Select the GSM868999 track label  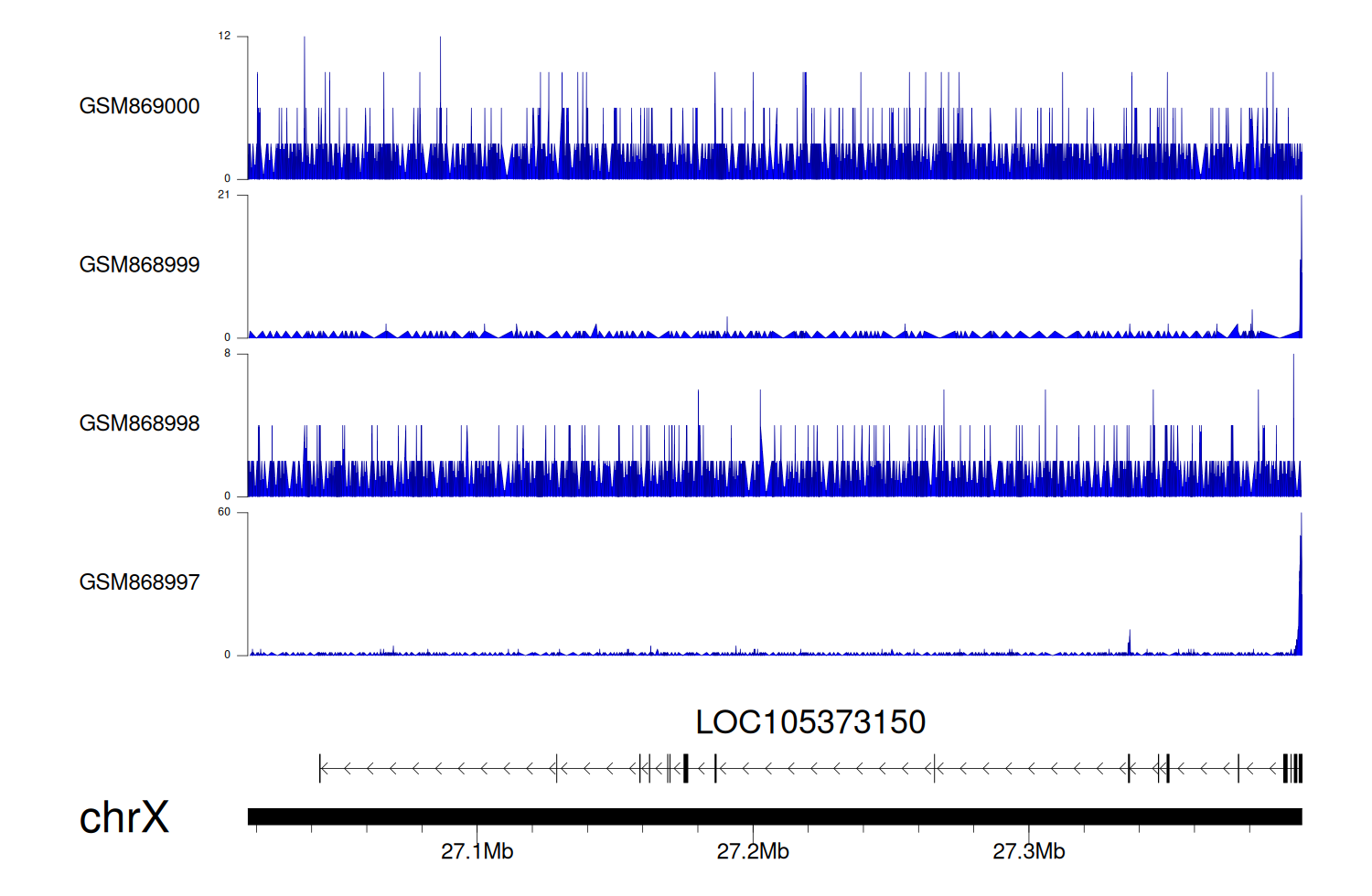139,265
